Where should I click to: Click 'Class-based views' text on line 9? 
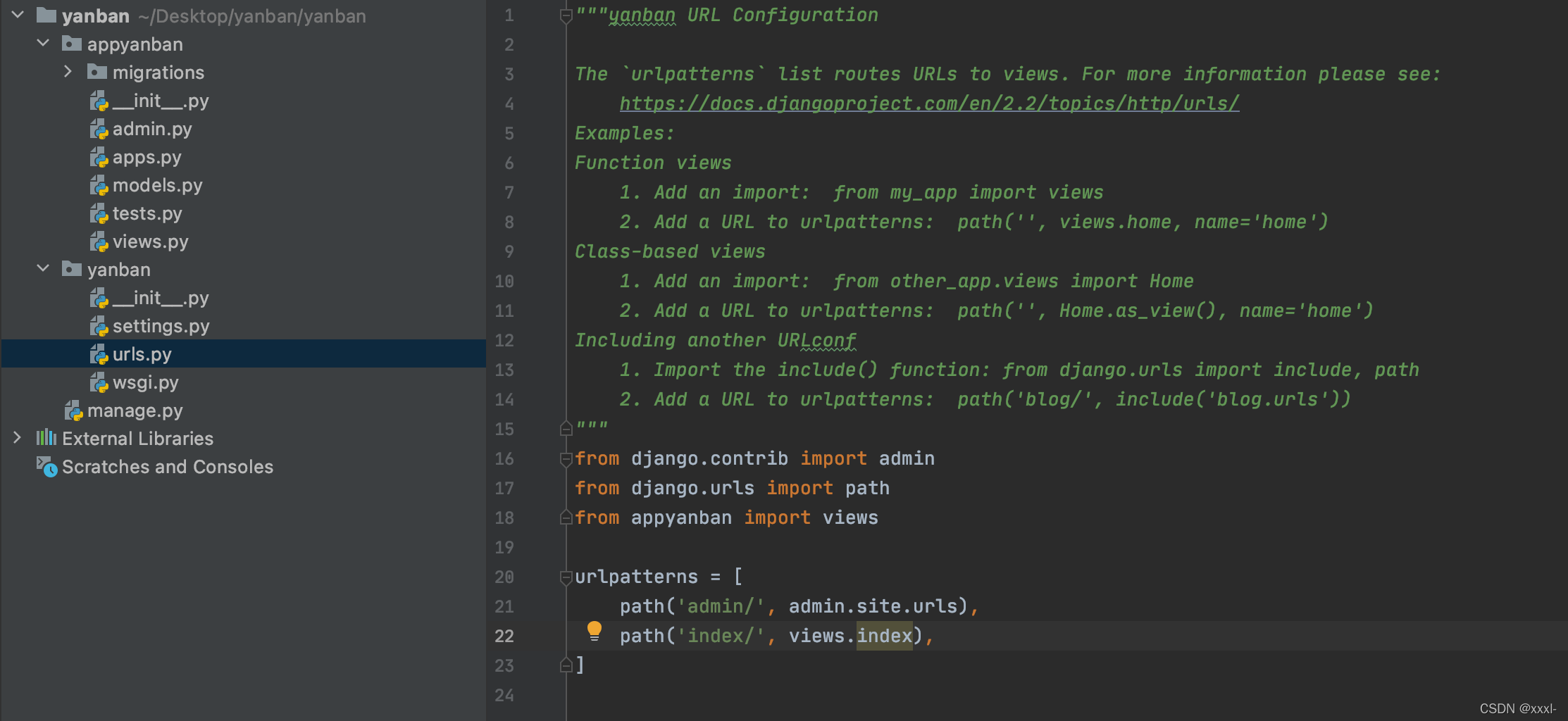coord(670,251)
